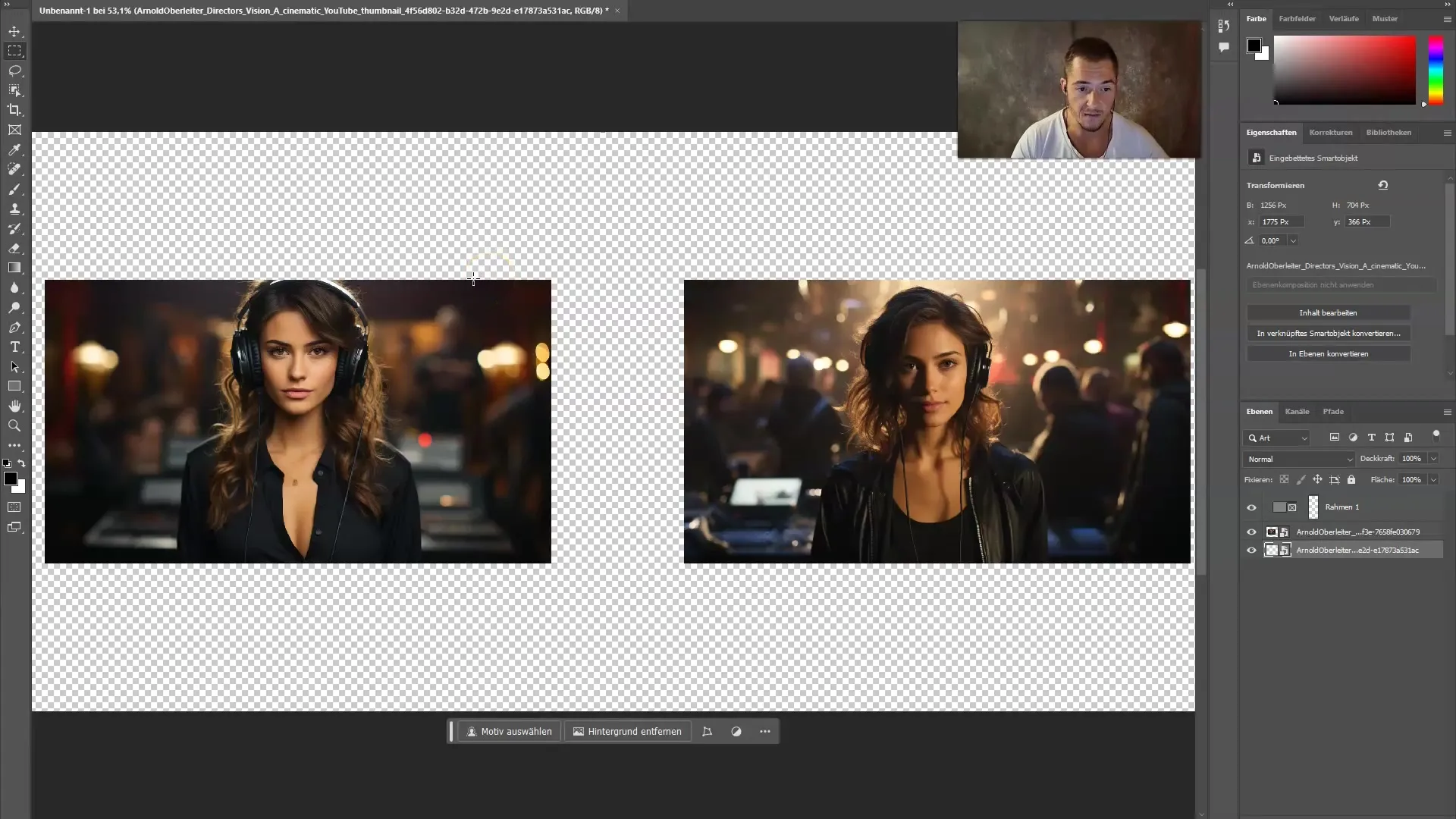Open the rotation angle dropdown
1456x819 pixels.
[1293, 240]
